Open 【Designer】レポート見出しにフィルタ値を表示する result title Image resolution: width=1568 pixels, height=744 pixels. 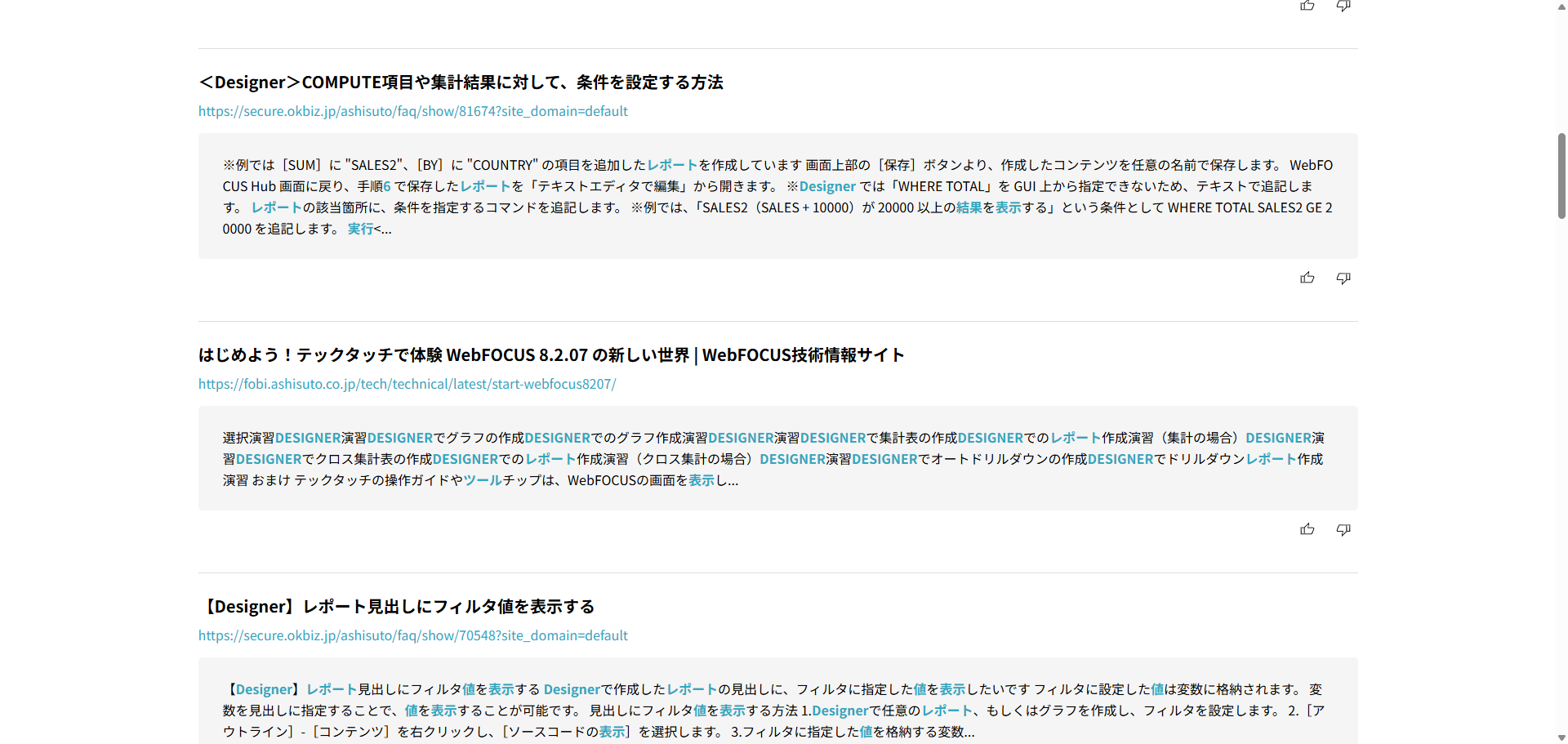(x=397, y=607)
